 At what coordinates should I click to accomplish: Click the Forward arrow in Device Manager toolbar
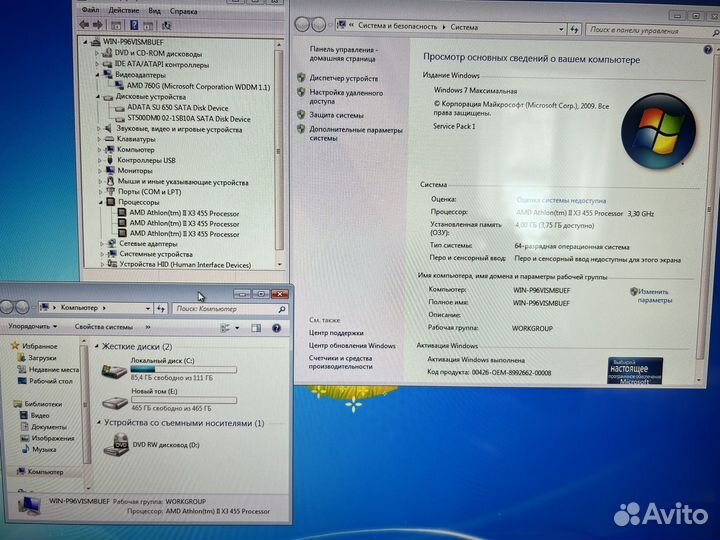coord(97,25)
